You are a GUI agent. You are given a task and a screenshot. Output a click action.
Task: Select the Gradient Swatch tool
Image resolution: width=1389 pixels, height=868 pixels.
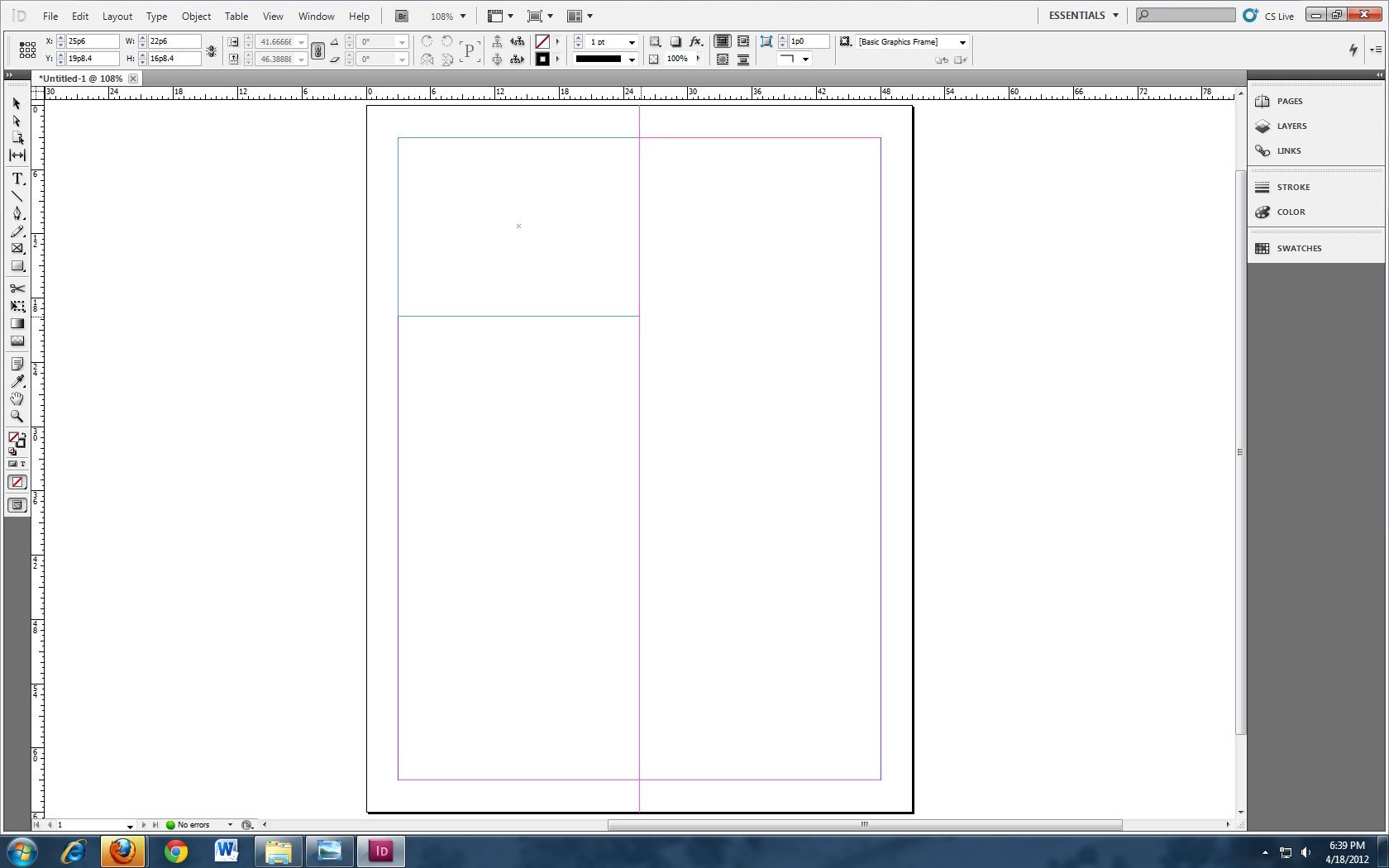point(17,324)
